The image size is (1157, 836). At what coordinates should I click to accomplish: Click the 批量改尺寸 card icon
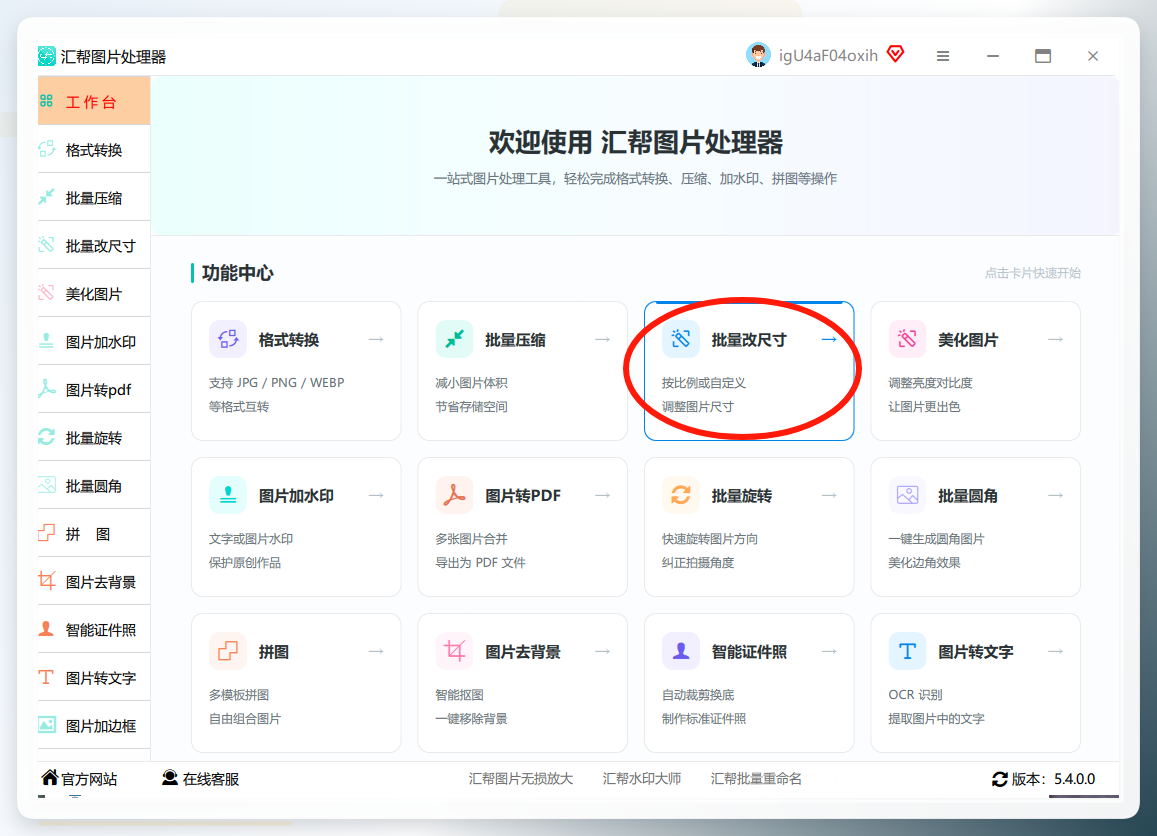point(681,339)
